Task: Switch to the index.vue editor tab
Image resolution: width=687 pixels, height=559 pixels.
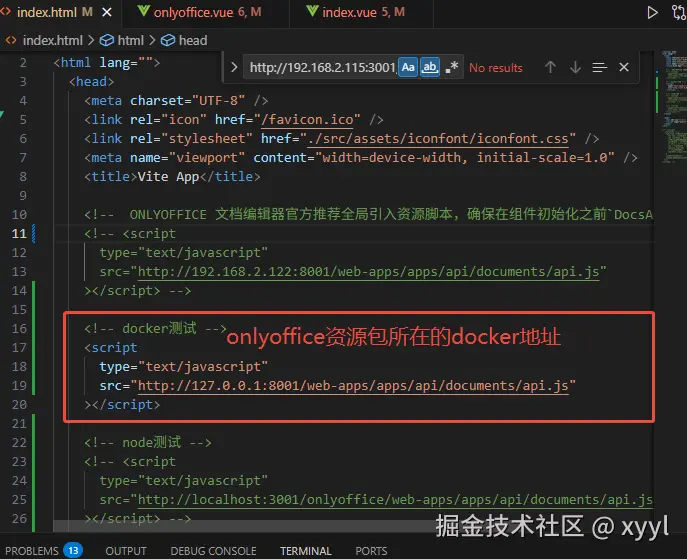Action: [x=355, y=12]
